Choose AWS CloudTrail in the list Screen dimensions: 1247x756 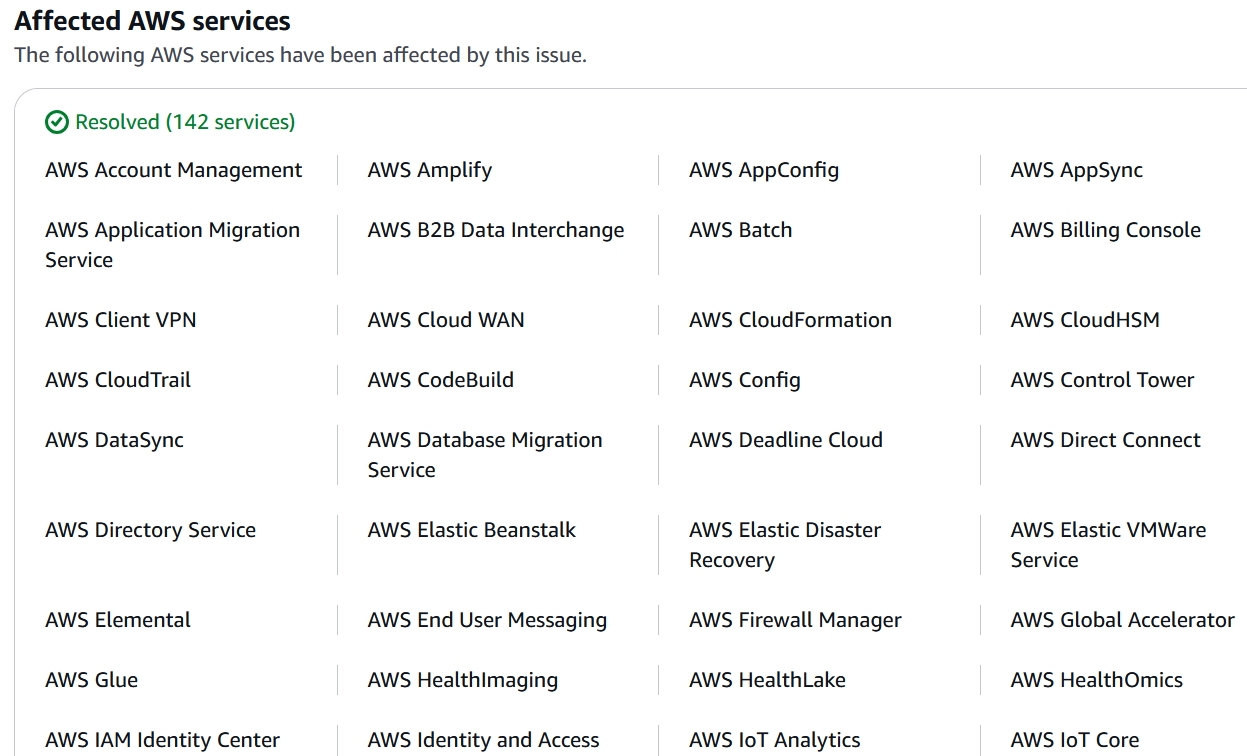(x=118, y=380)
